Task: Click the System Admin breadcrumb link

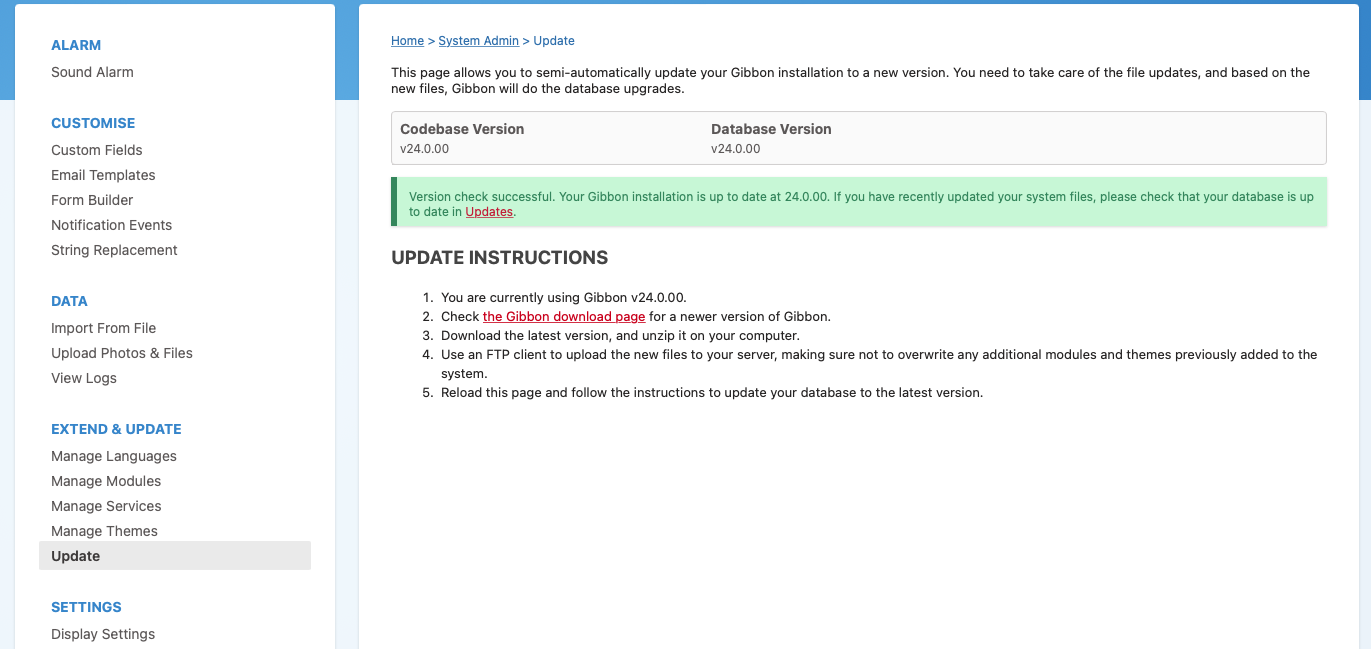Action: [478, 41]
